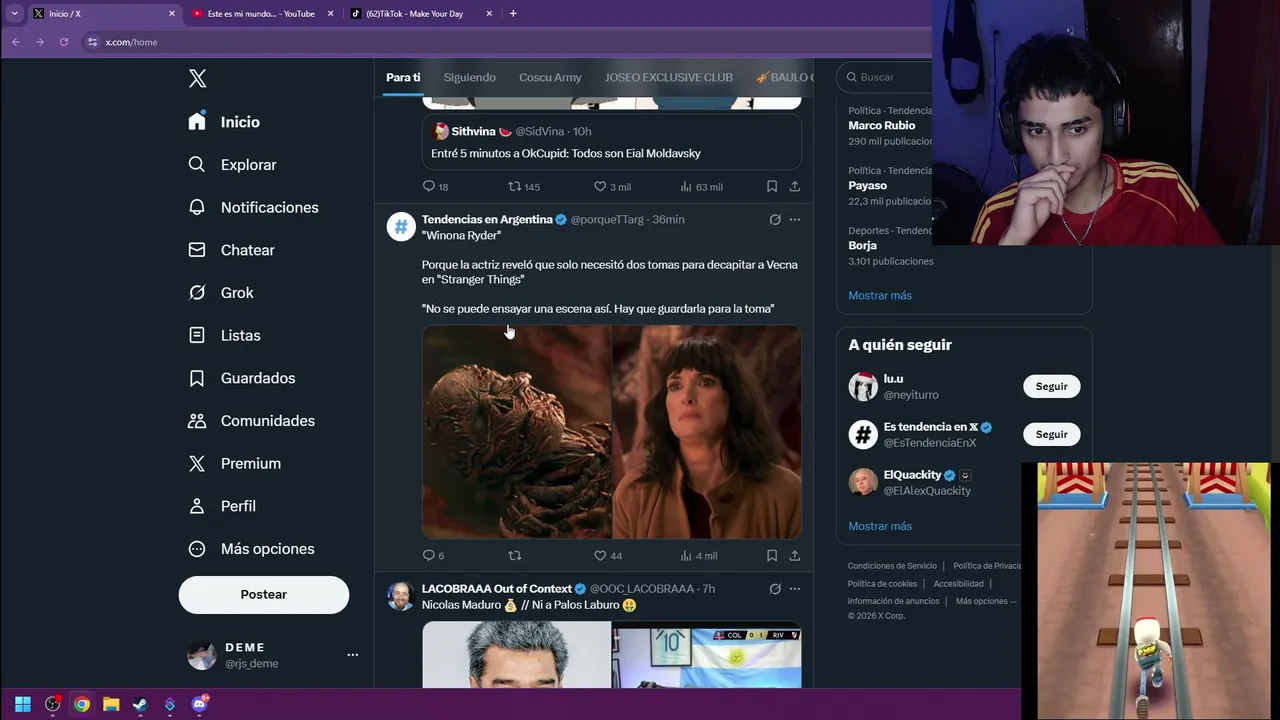1280x720 pixels.
Task: Click the Comunidades people icon in sidebar
Action: click(x=197, y=421)
